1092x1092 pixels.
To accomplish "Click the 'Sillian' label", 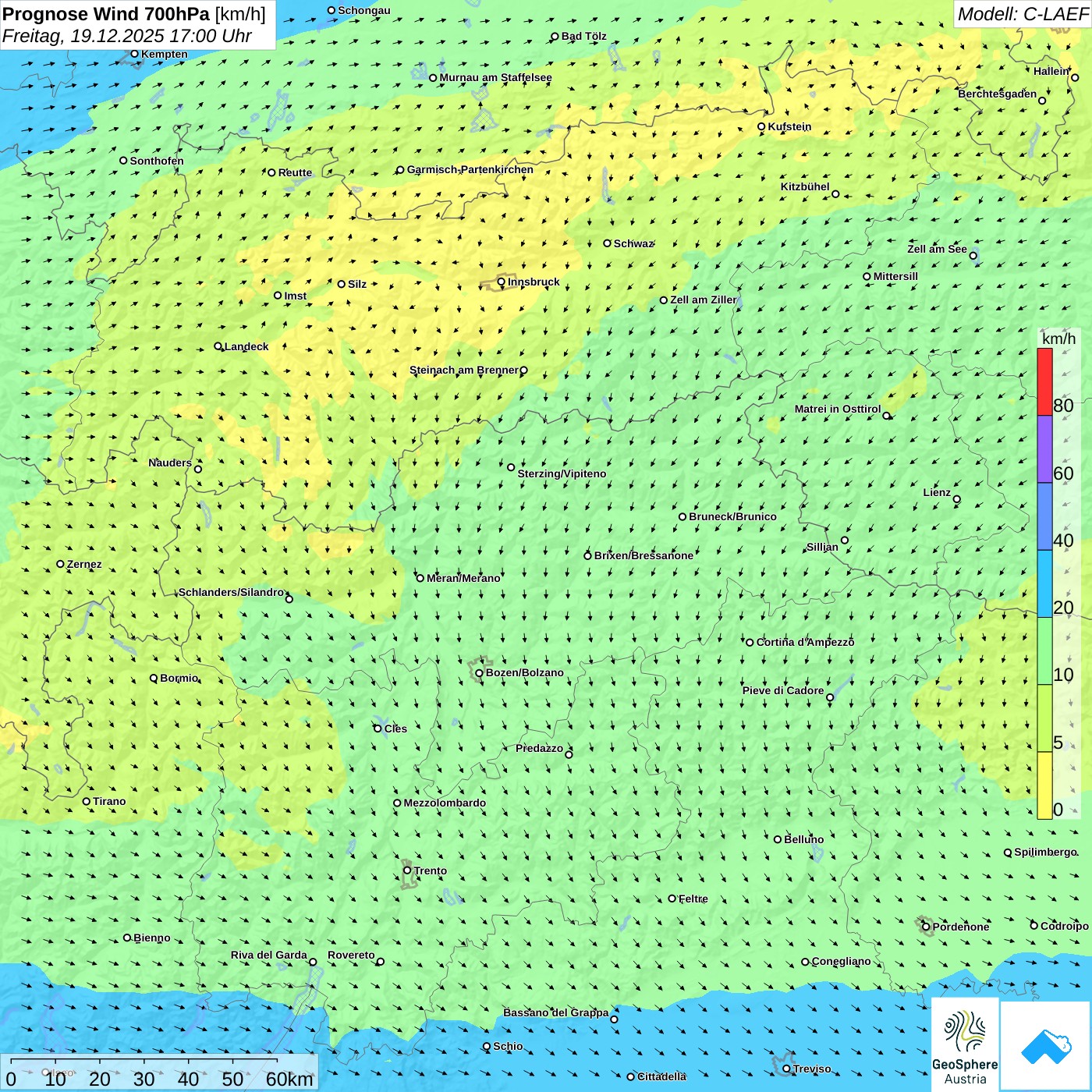I will click(x=822, y=547).
